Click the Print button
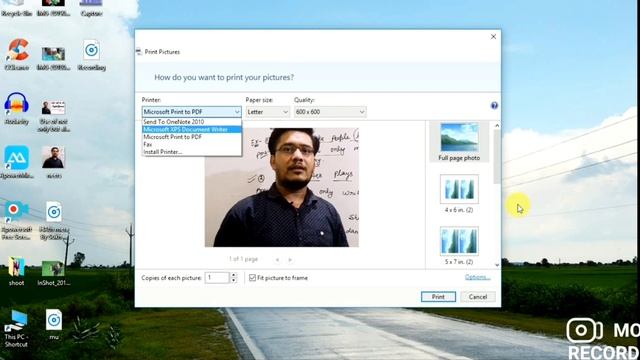 click(x=438, y=297)
